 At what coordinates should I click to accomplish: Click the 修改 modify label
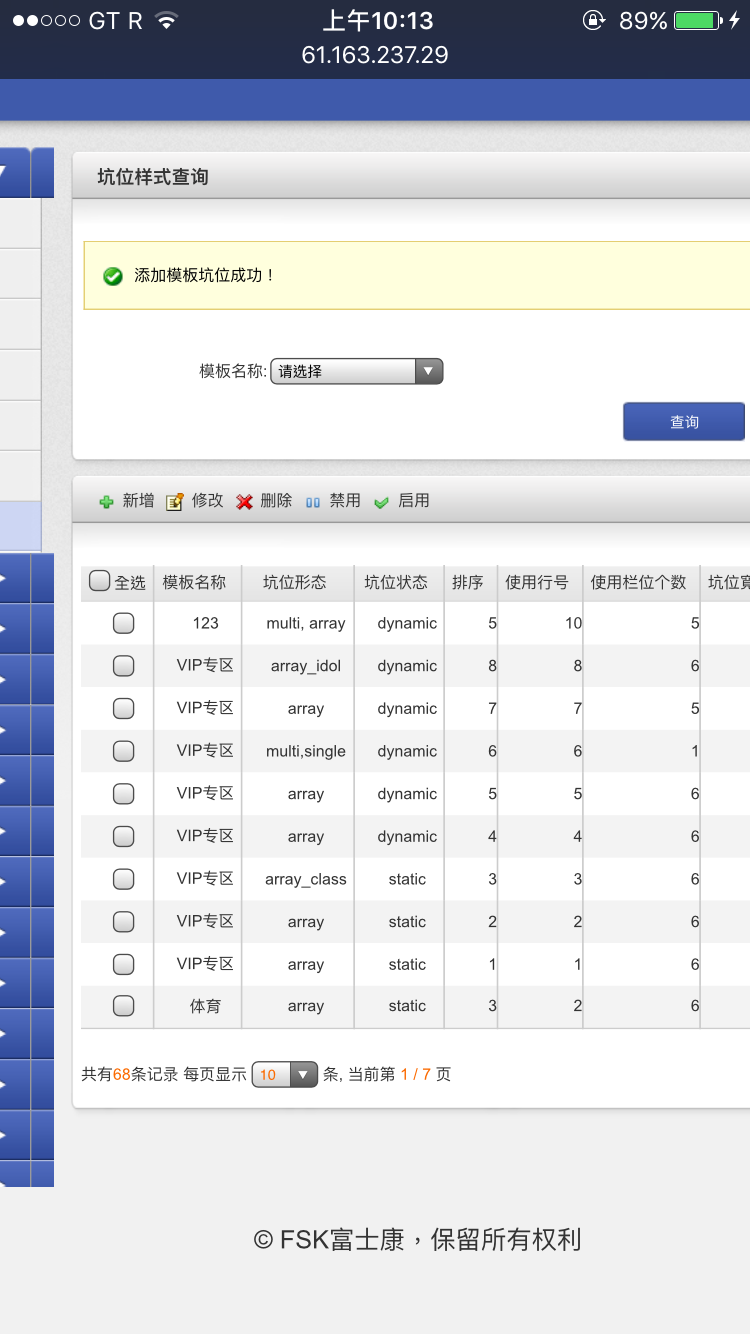(x=207, y=501)
